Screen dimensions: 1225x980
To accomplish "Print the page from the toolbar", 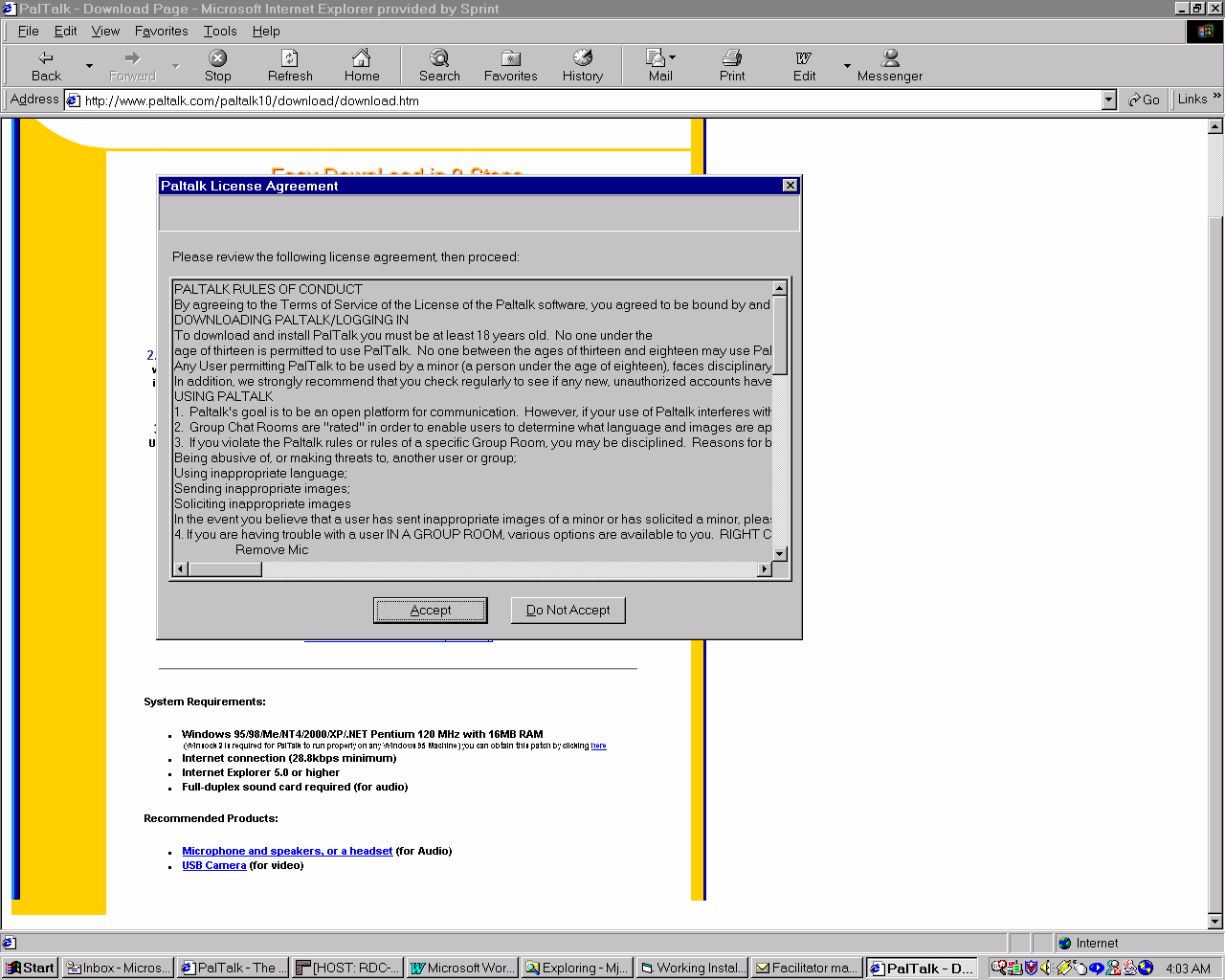I will click(x=732, y=66).
